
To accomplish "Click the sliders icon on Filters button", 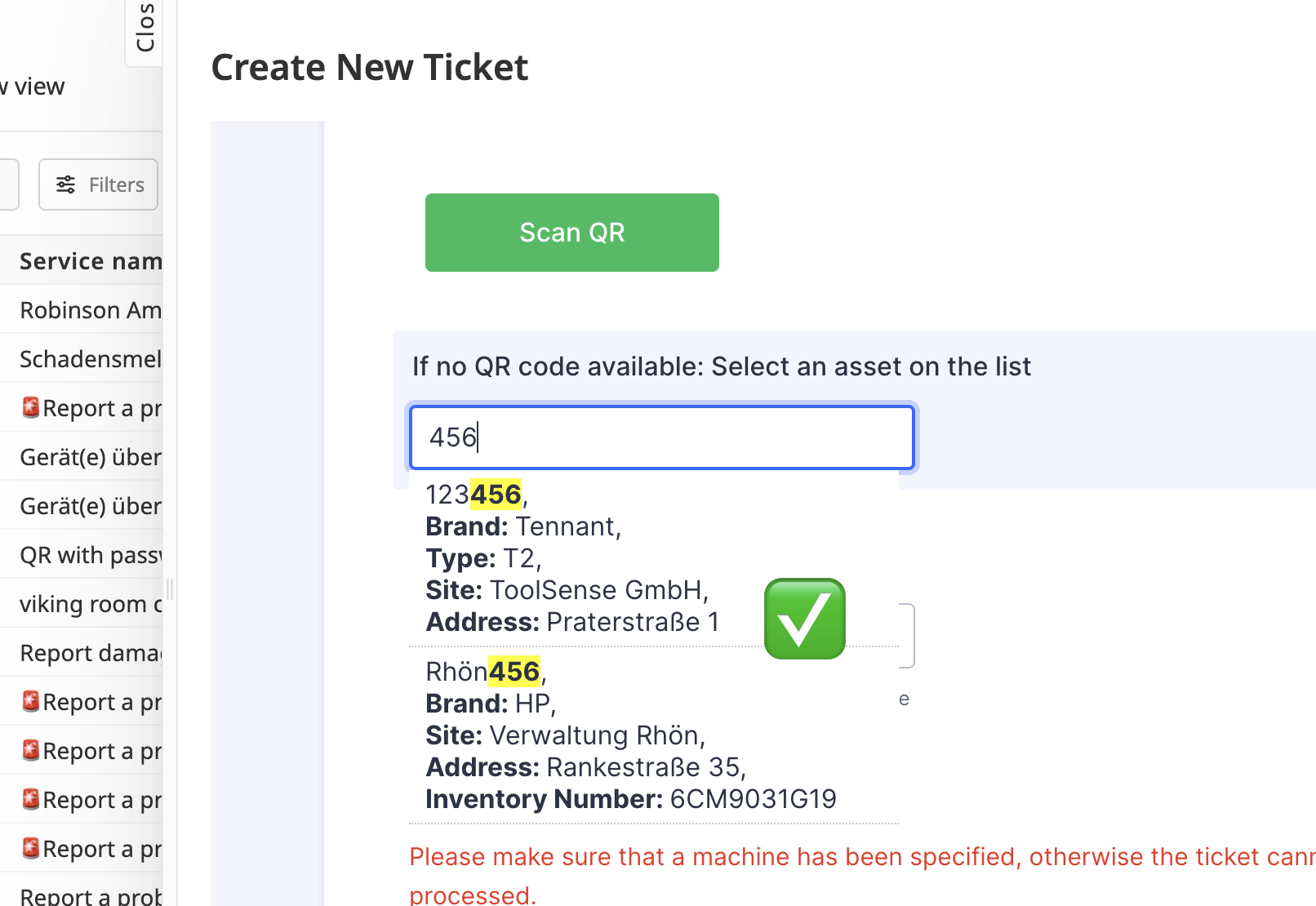I will (x=66, y=184).
